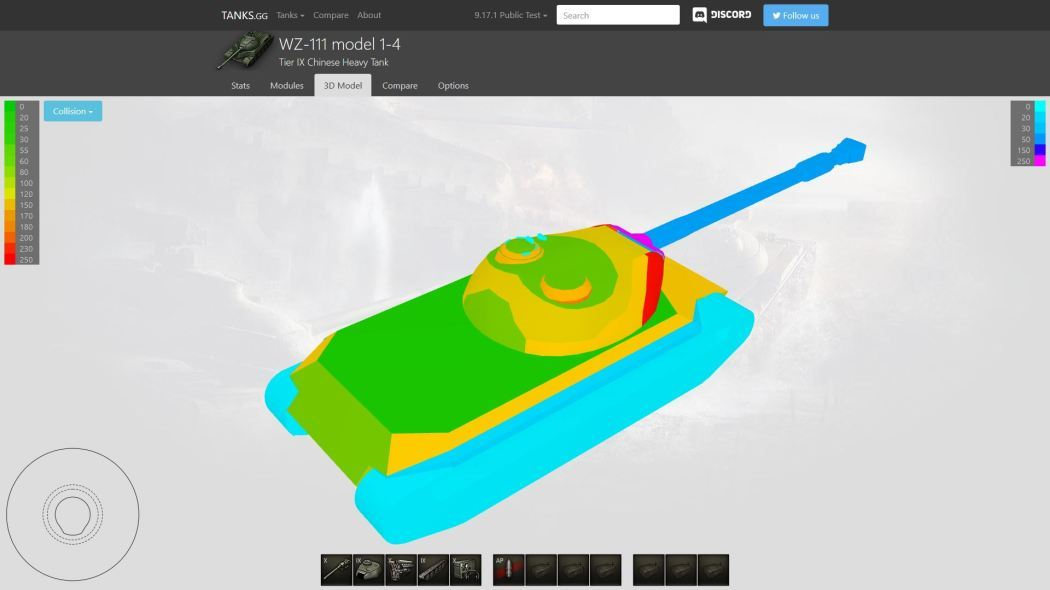Select the AP shell ammo icon
The height and width of the screenshot is (590, 1050).
(x=508, y=570)
